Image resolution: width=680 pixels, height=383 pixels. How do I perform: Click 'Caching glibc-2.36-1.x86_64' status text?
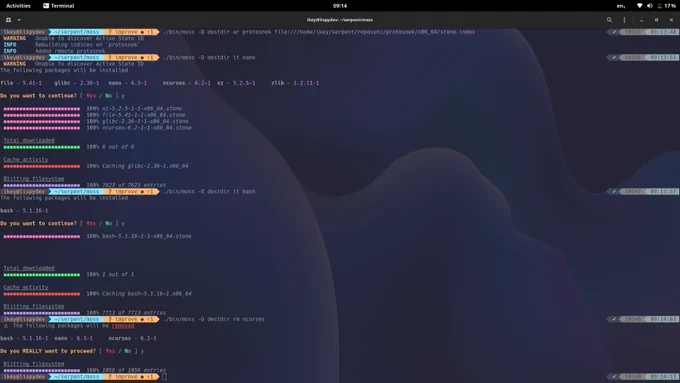tap(145, 166)
